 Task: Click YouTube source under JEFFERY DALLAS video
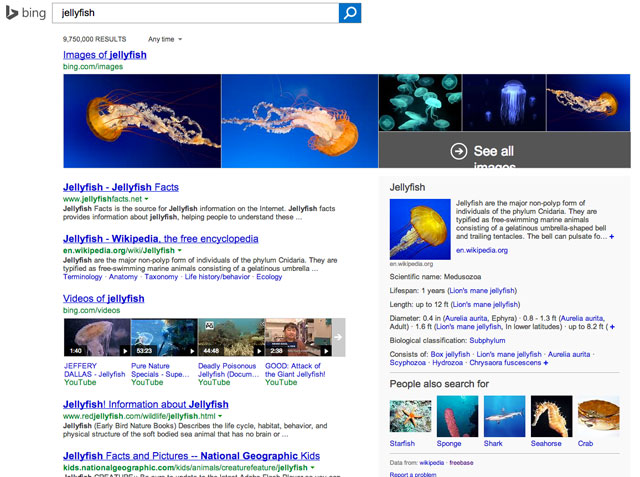tap(80, 382)
